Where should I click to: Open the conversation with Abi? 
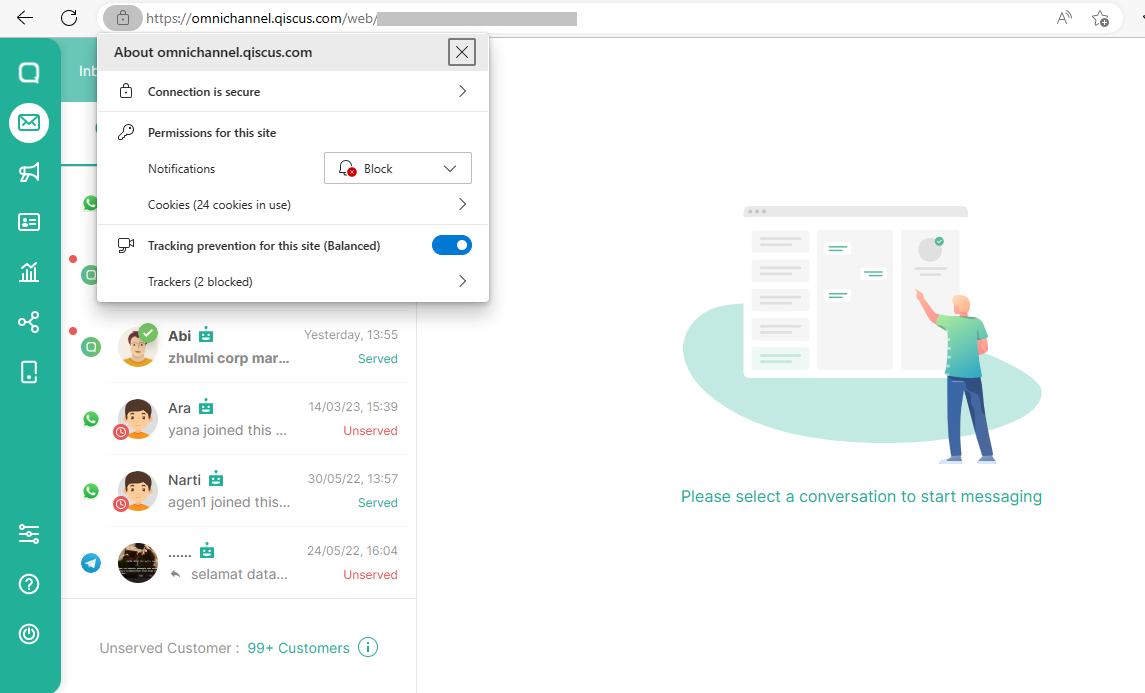click(258, 347)
